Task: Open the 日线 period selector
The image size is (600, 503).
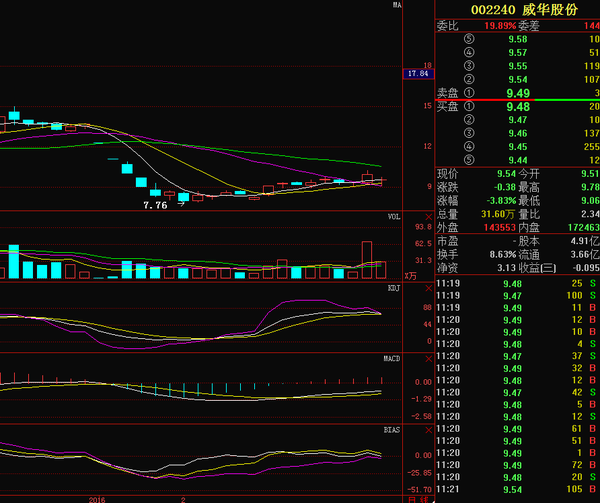Action: click(418, 500)
